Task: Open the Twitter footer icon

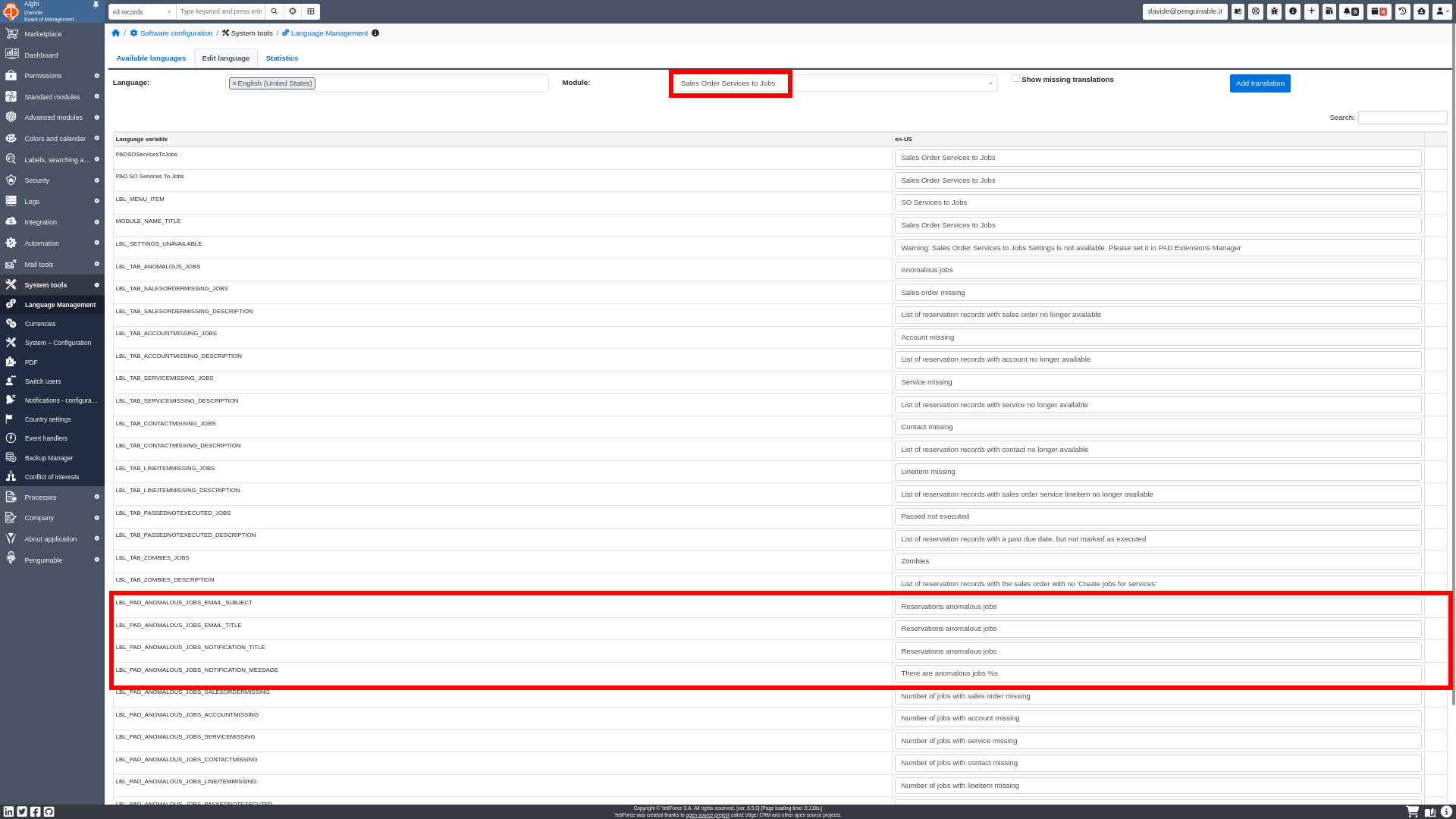Action: point(22,811)
